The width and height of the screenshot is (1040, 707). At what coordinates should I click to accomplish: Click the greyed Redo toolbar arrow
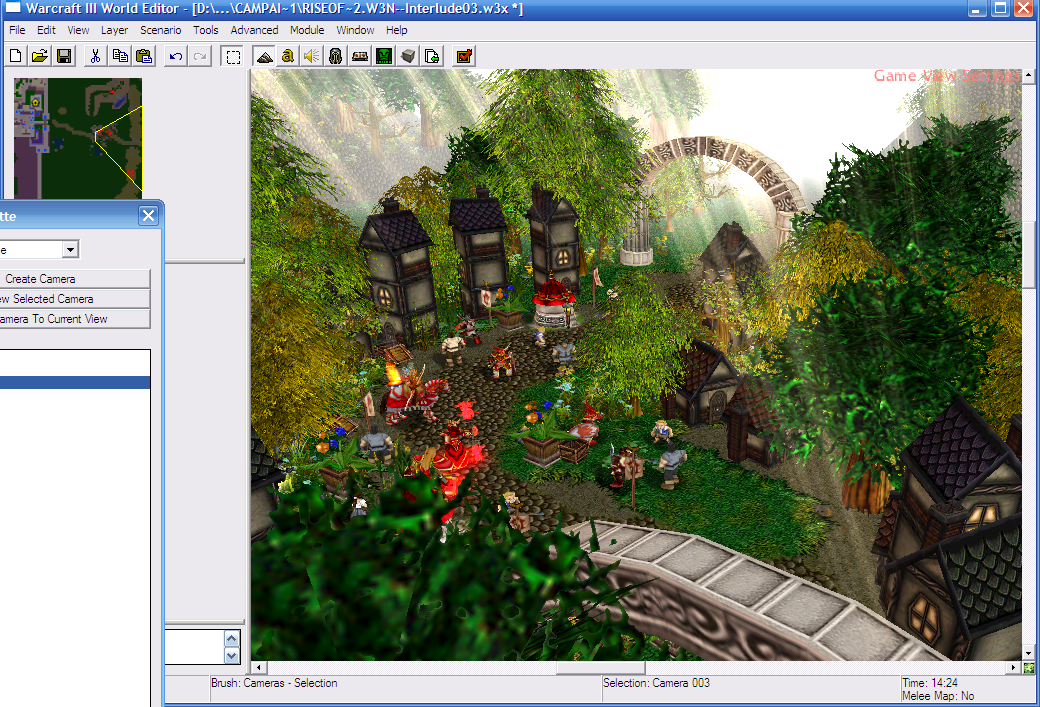click(200, 56)
